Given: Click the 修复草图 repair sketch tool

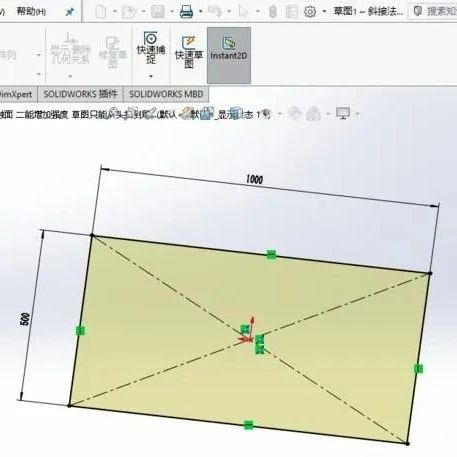Looking at the screenshot, I should click(x=113, y=52).
